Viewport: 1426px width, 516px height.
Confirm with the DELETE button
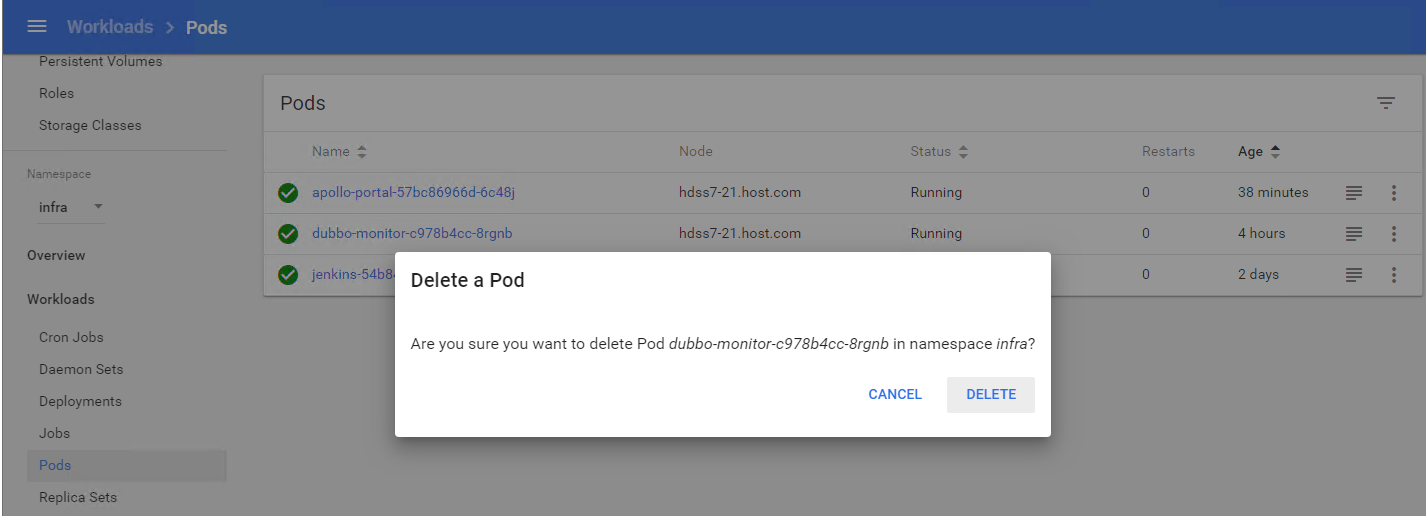click(990, 395)
